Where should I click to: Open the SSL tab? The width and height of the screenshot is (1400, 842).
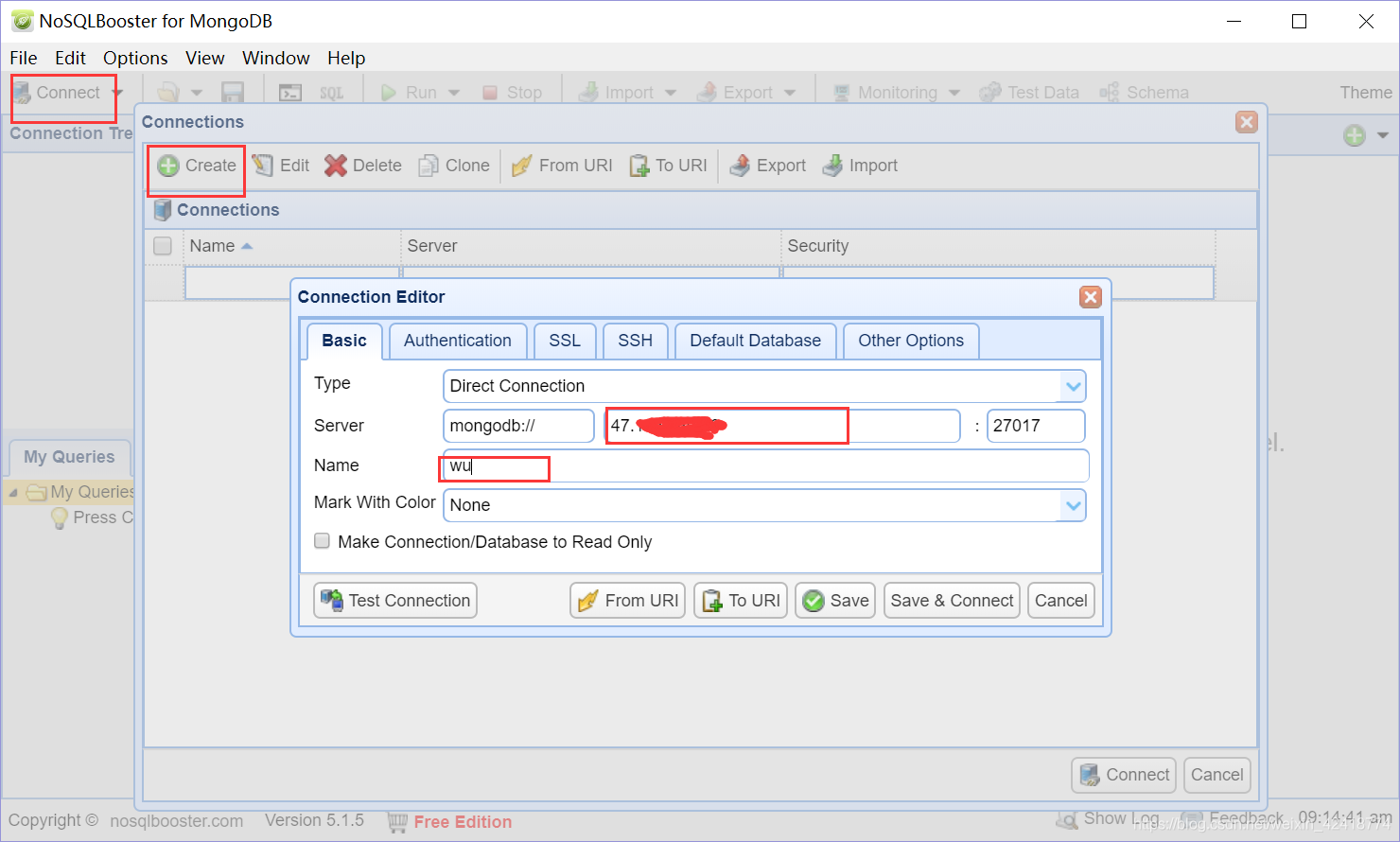(565, 341)
